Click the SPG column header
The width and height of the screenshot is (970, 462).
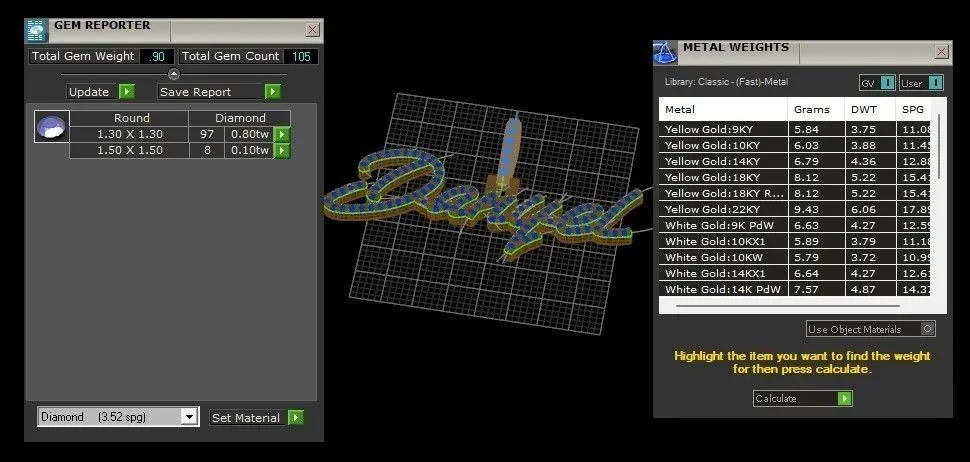(x=914, y=109)
